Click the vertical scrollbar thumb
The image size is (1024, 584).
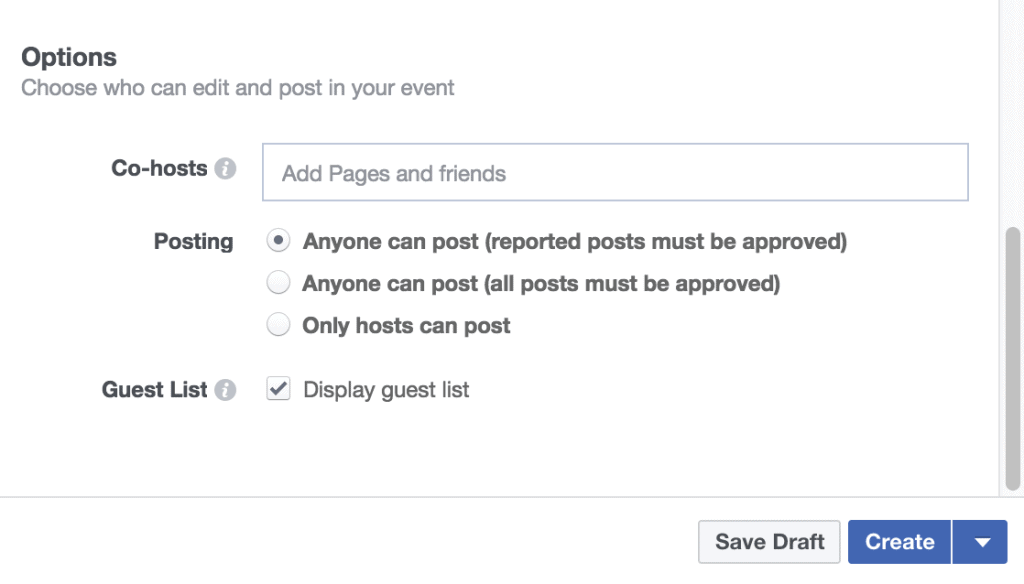coord(1012,358)
